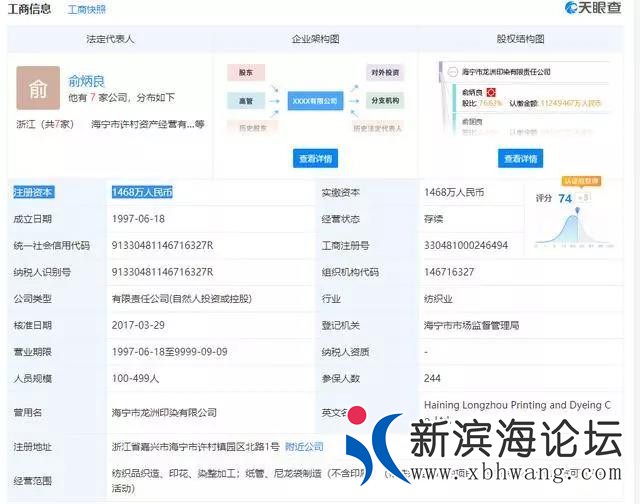Open legal representative 俞炳良 profile link

87,81
